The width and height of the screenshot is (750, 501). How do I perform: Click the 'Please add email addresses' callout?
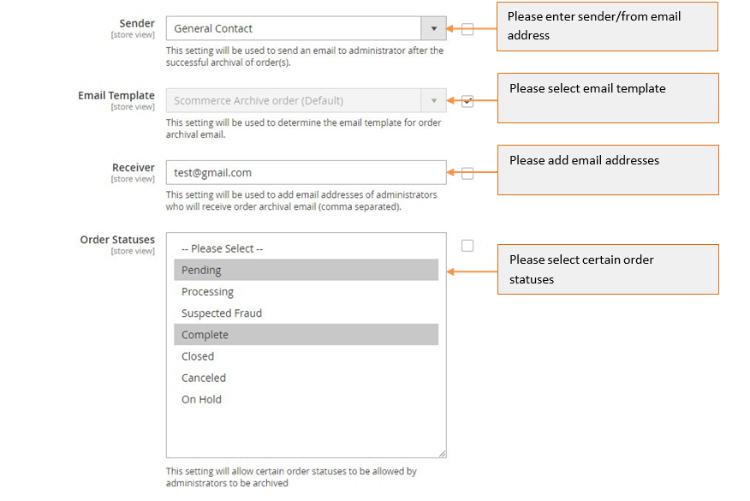(x=607, y=170)
